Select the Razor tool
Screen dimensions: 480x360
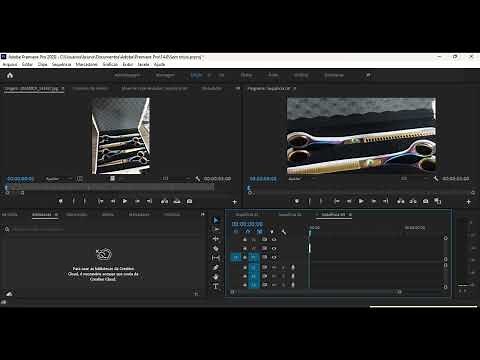pos(216,248)
